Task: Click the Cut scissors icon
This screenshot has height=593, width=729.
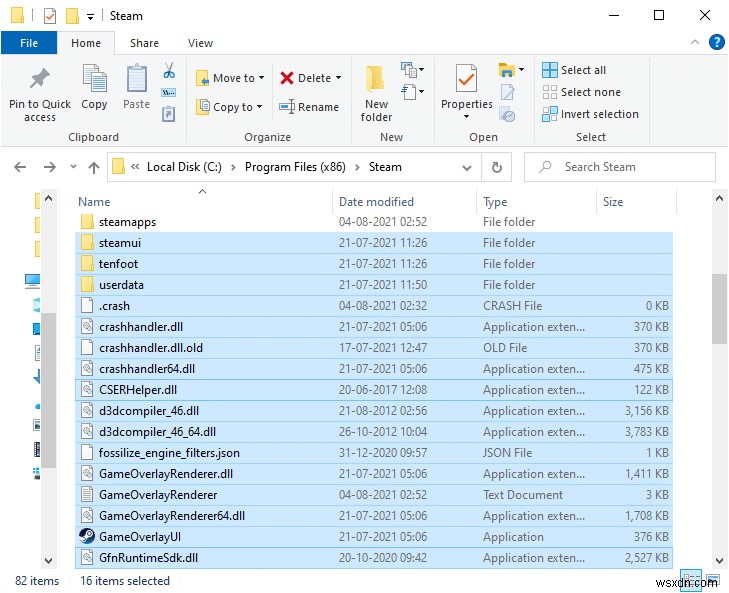Action: 168,71
